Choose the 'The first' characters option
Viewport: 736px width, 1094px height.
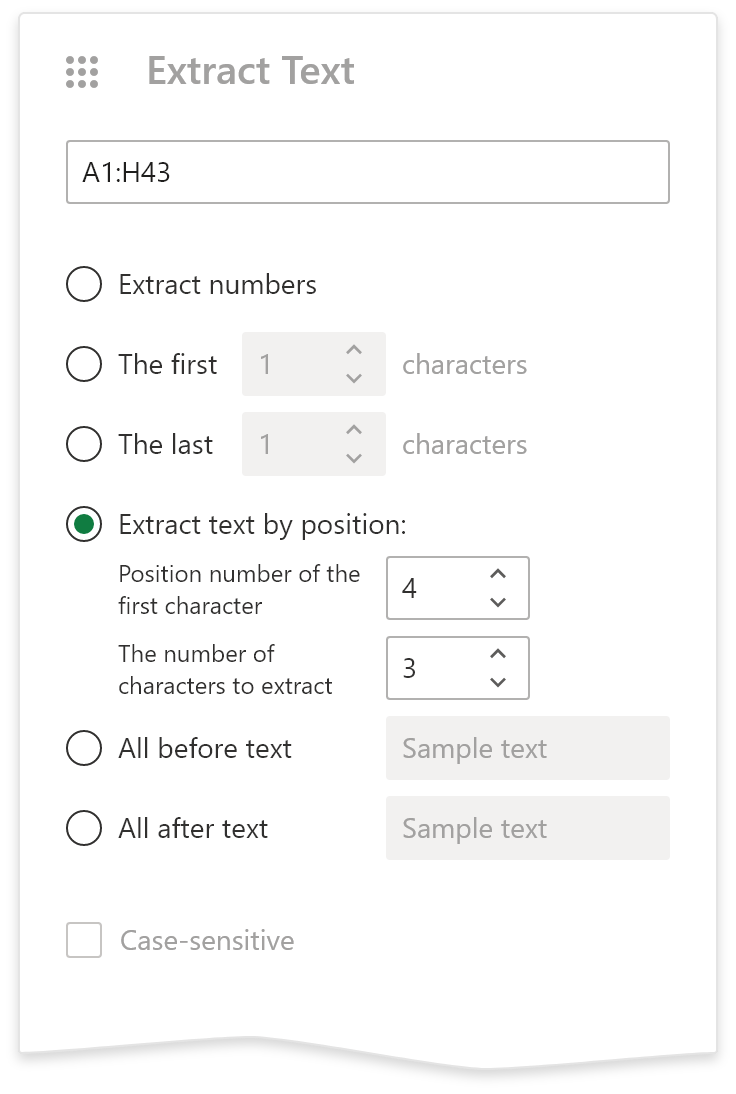pos(84,364)
